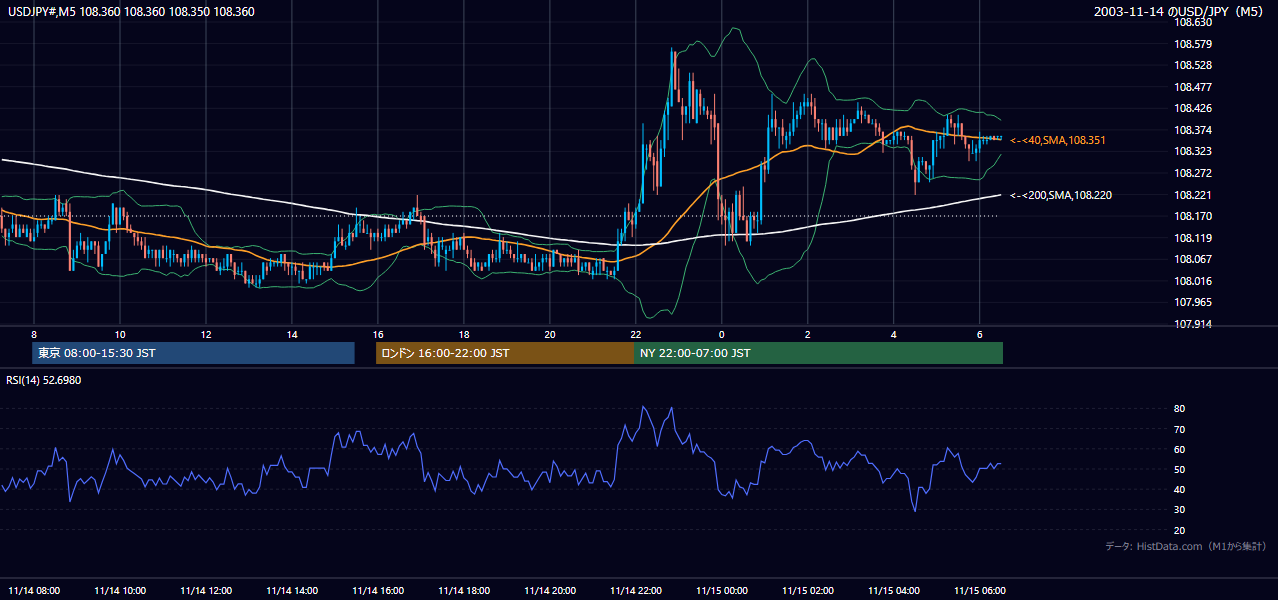Click bottom timestamp 11/14 10:00
The height and width of the screenshot is (600, 1278).
point(120,591)
